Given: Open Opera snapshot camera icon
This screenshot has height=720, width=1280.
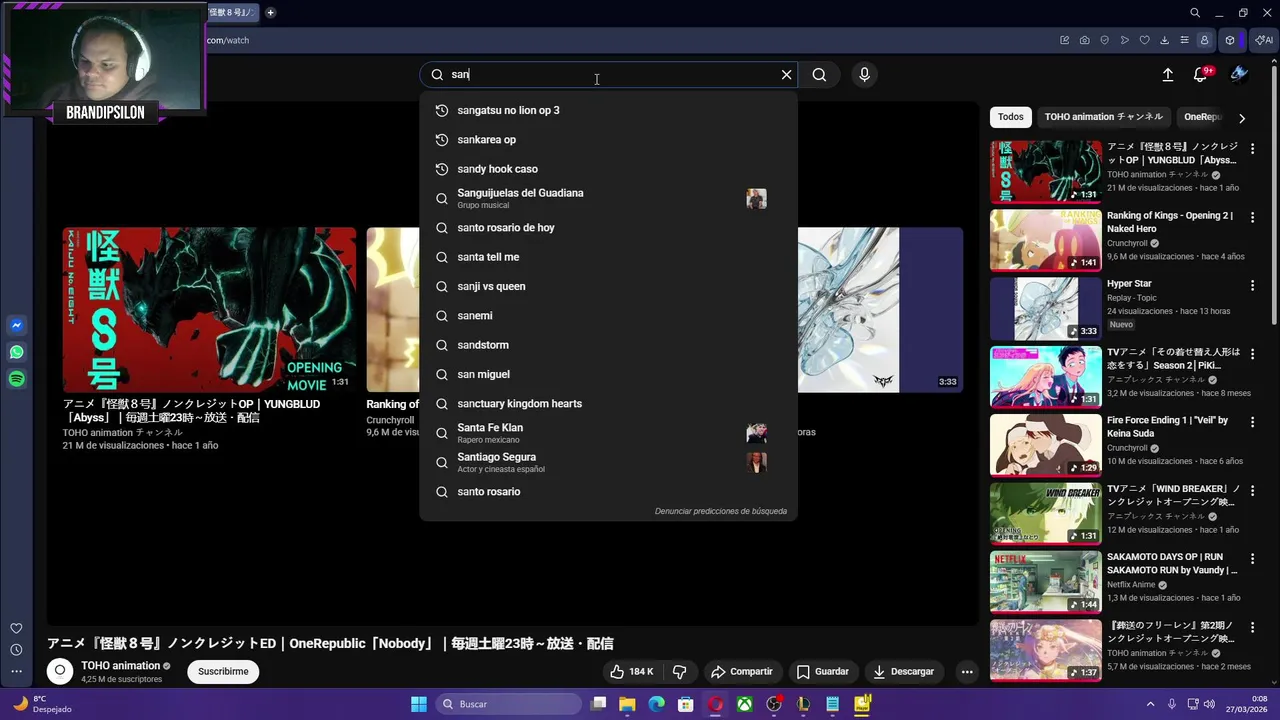Looking at the screenshot, I should coord(1085,40).
